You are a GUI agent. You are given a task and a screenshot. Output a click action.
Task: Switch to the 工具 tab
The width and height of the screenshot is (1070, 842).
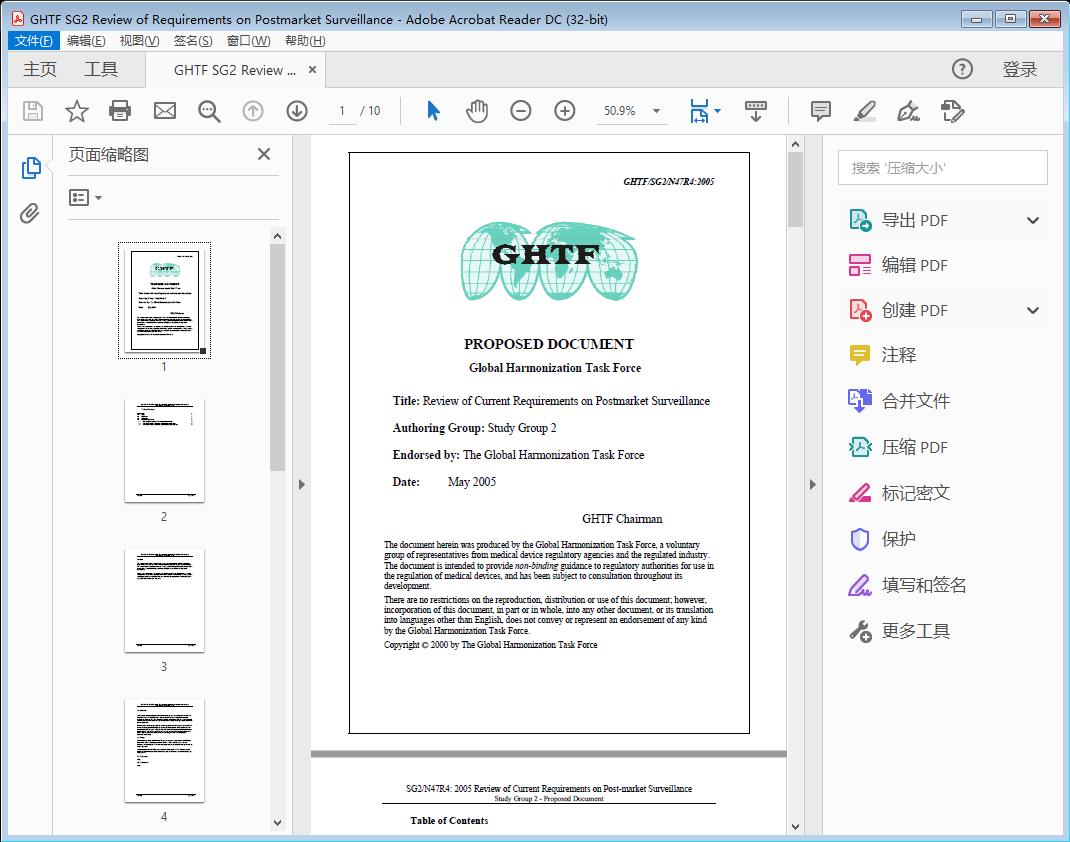point(101,70)
